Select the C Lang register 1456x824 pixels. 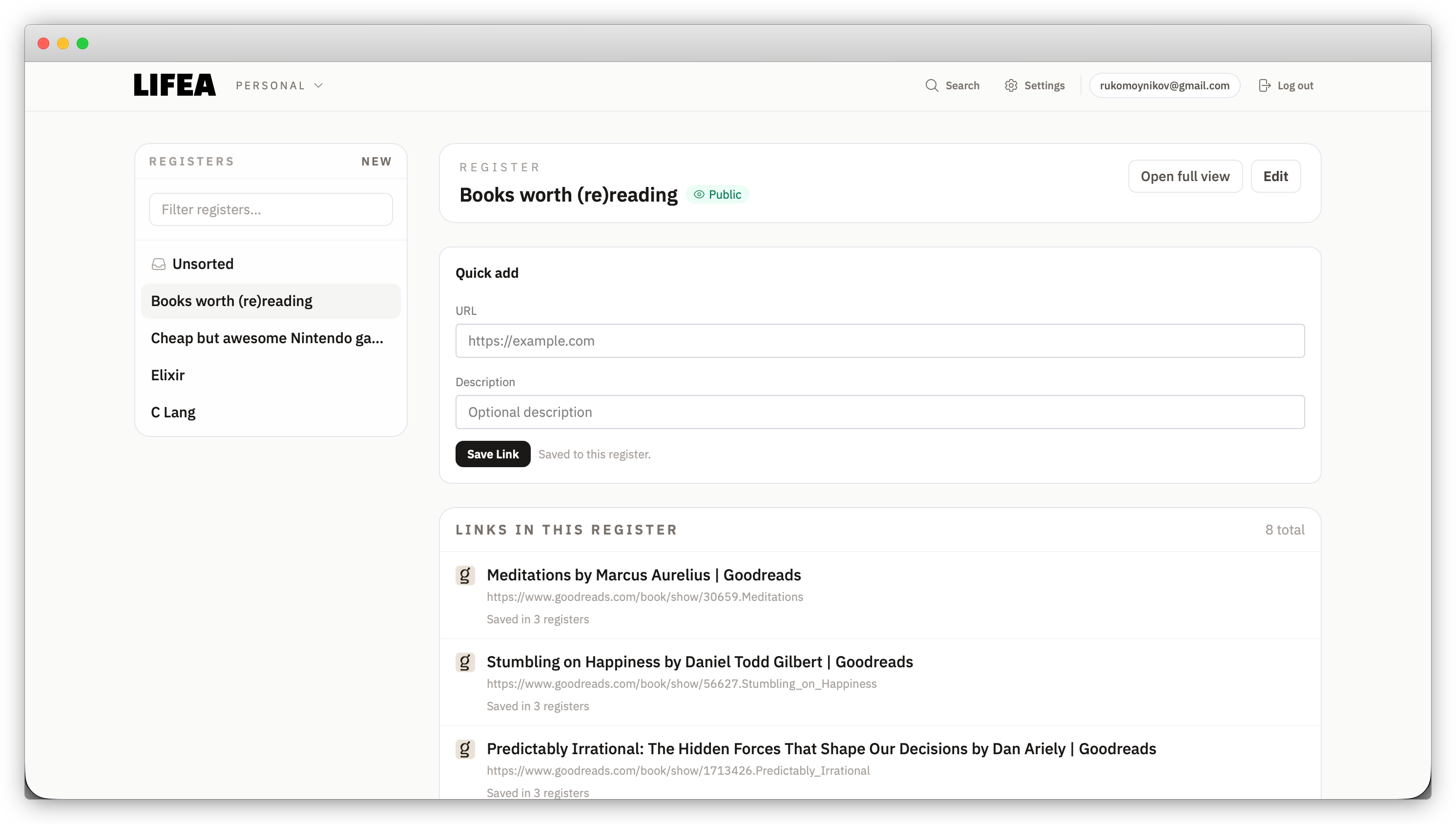coord(172,412)
